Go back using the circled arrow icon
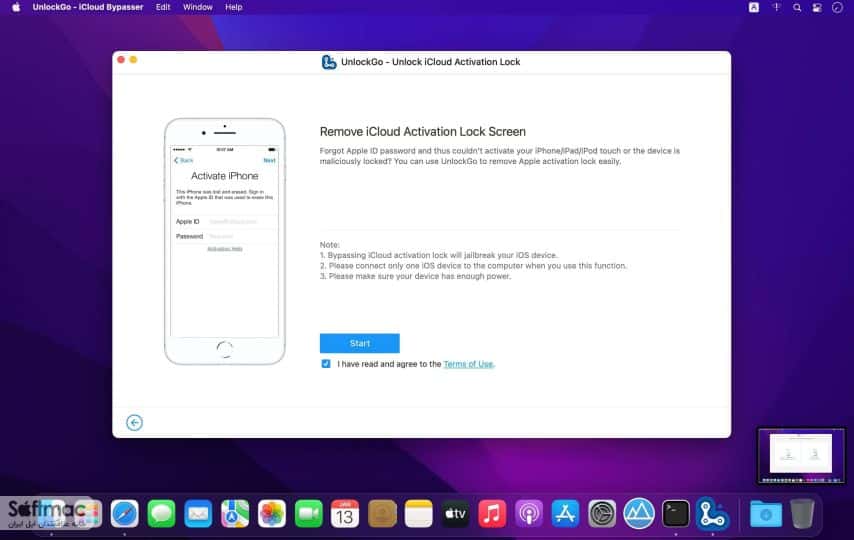The height and width of the screenshot is (540, 854). pos(135,422)
